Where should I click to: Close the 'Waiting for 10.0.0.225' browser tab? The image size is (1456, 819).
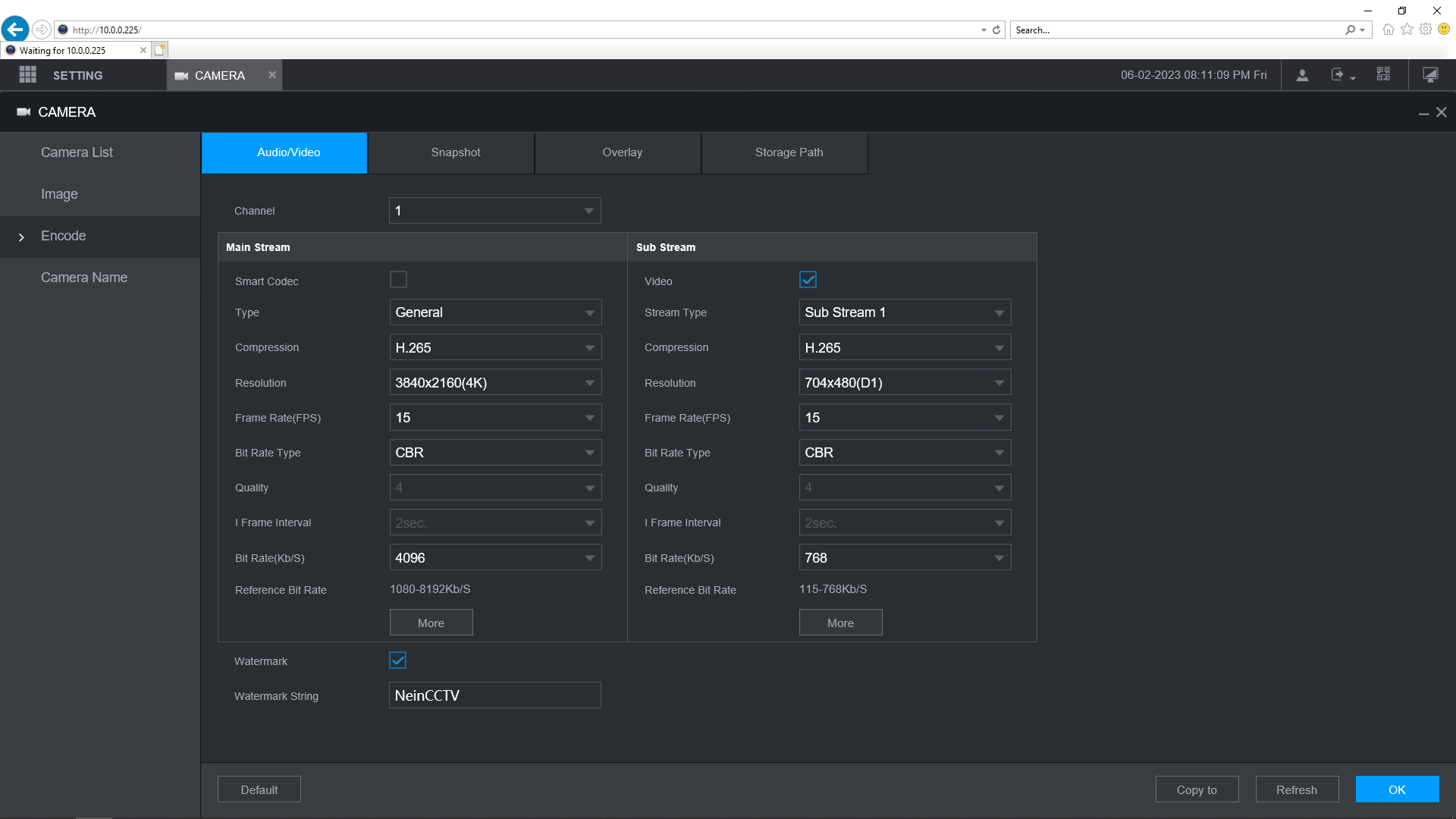point(143,50)
